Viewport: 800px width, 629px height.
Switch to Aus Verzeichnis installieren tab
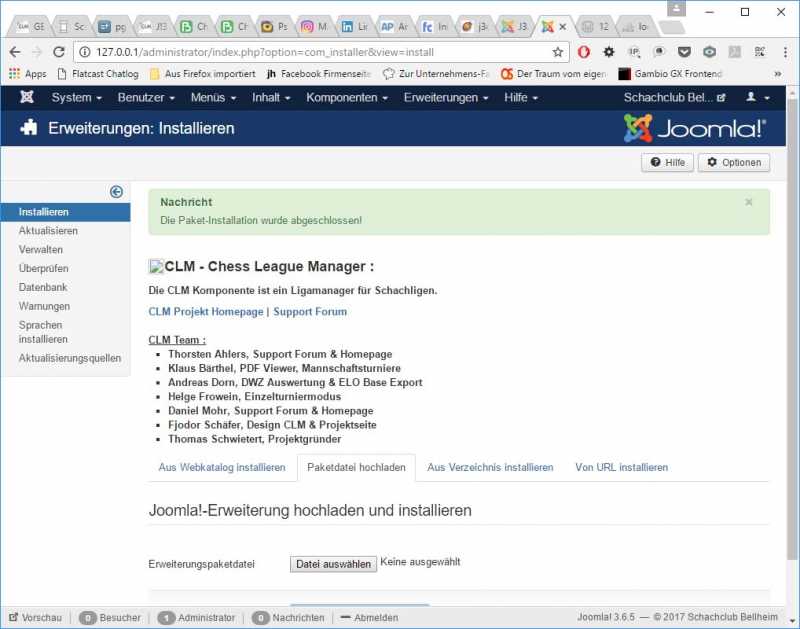(490, 467)
